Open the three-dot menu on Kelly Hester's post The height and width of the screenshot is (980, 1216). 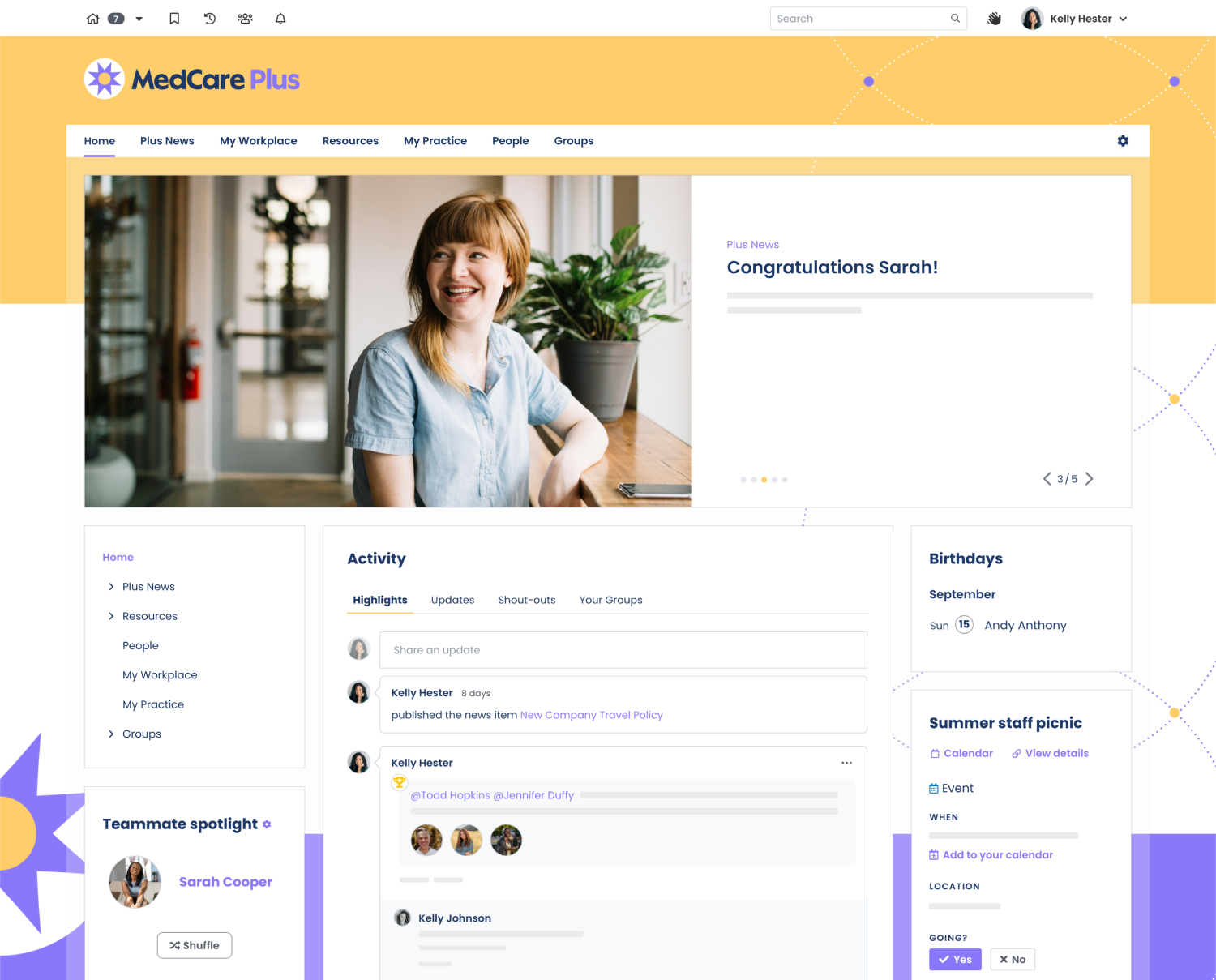[x=846, y=763]
